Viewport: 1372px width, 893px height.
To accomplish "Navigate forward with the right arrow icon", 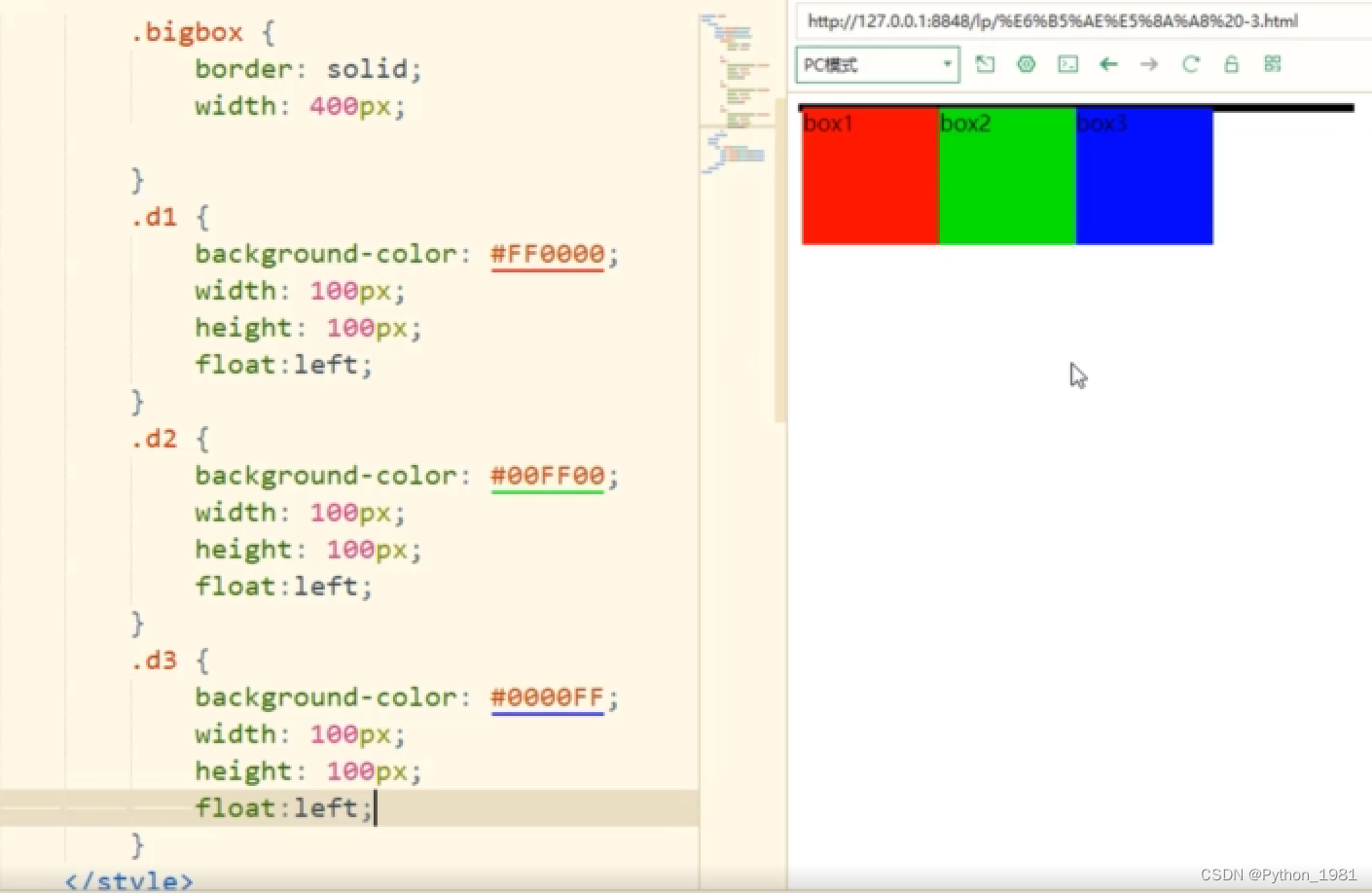I will pyautogui.click(x=1149, y=64).
